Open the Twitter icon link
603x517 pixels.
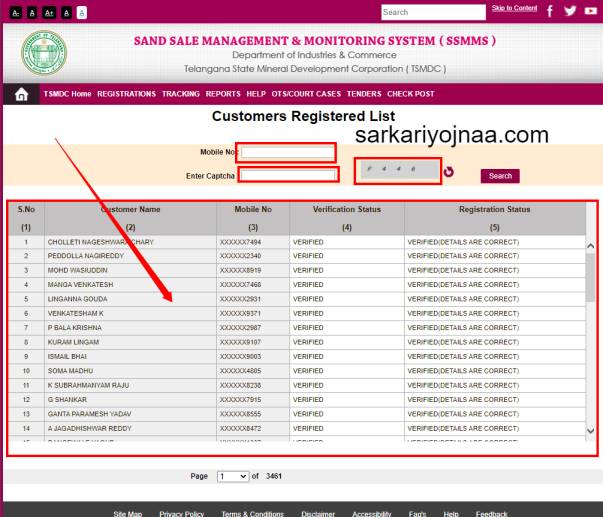coord(570,11)
